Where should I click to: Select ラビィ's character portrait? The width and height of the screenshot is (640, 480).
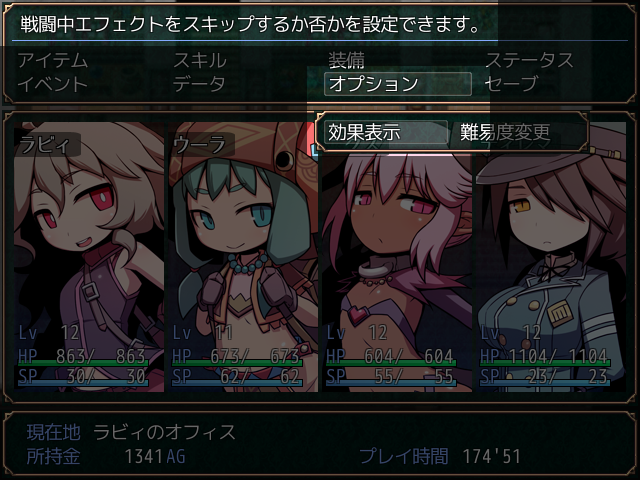89,257
